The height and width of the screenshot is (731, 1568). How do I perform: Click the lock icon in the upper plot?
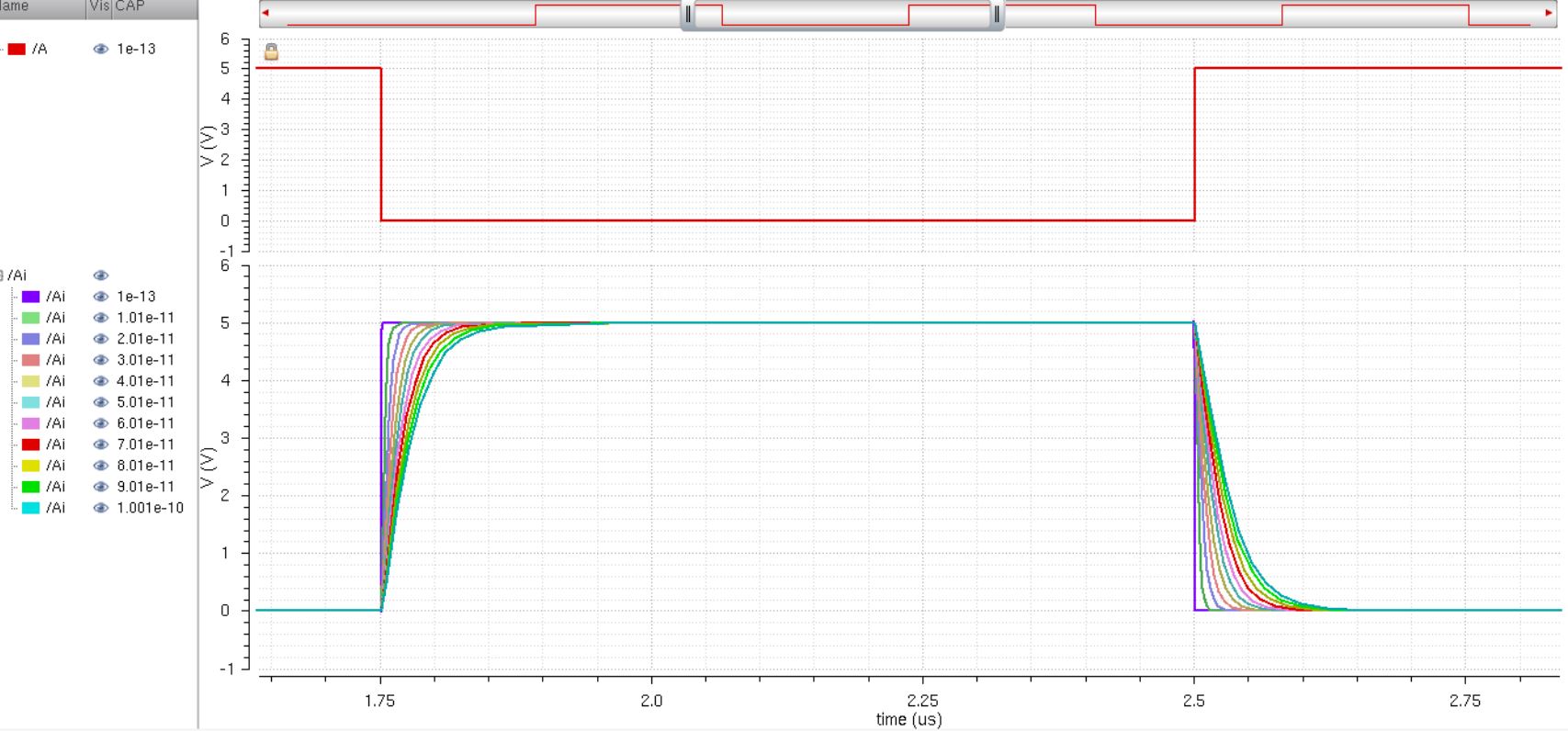271,51
